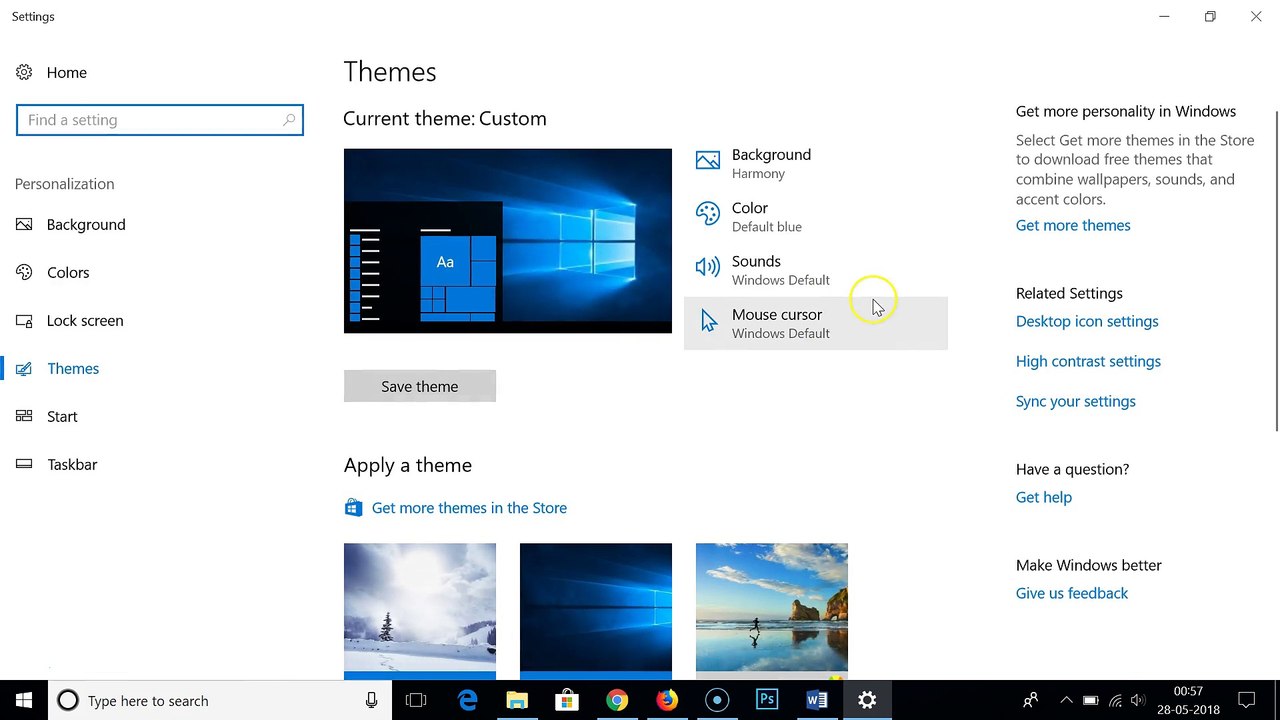This screenshot has width=1280, height=720.
Task: Open Desktop icon settings
Action: click(1087, 321)
